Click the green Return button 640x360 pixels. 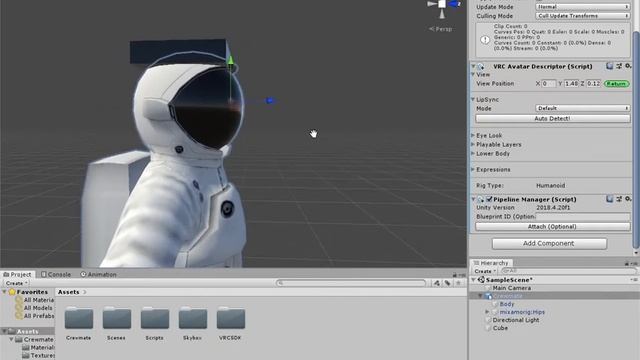[616, 83]
